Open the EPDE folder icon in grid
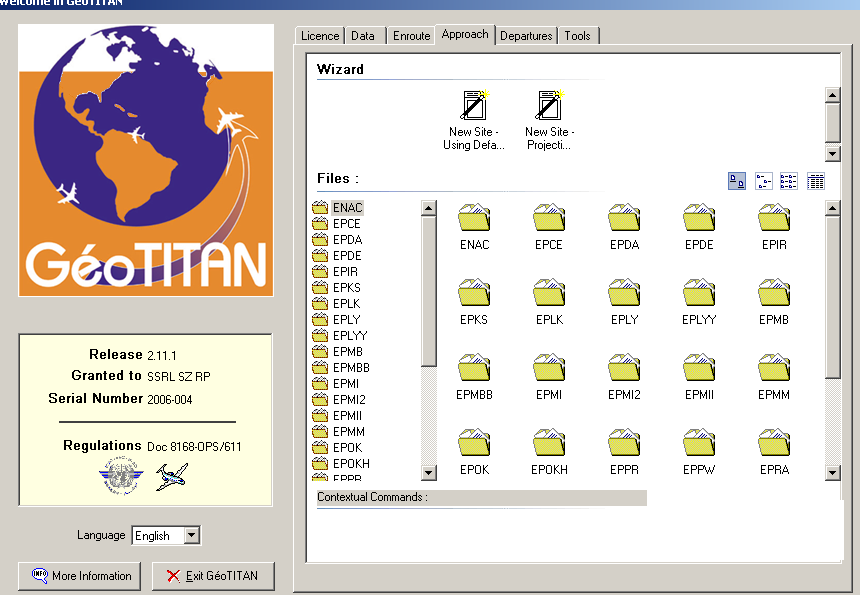The height and width of the screenshot is (595, 860). (x=699, y=217)
